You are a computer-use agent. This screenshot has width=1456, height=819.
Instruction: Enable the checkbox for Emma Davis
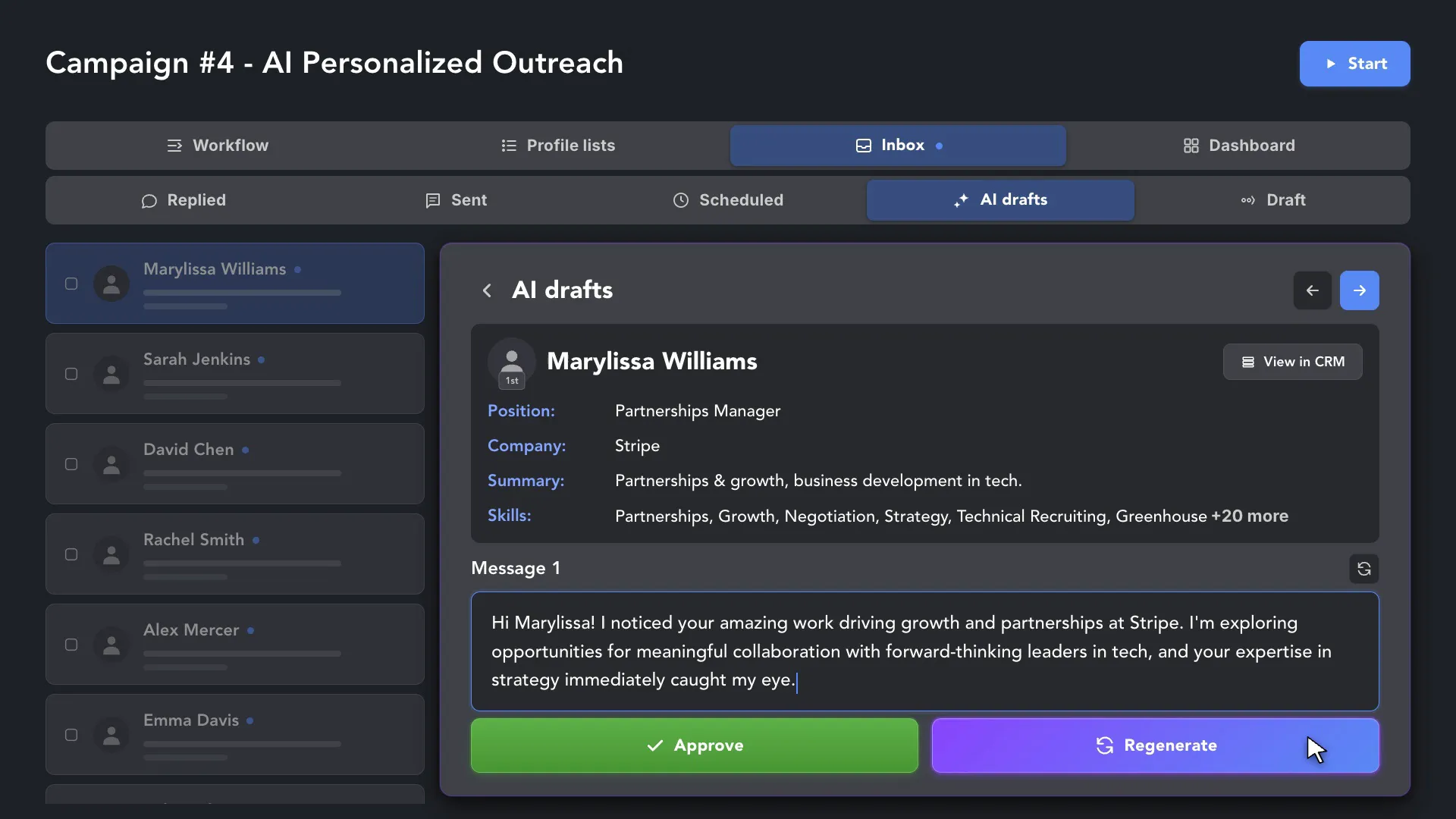pyautogui.click(x=71, y=735)
